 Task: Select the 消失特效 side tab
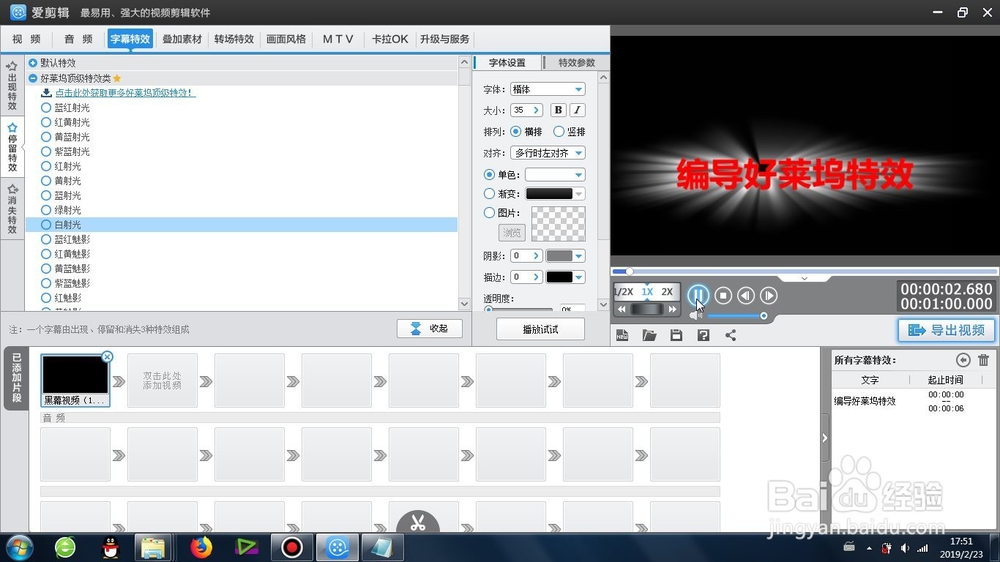point(12,209)
